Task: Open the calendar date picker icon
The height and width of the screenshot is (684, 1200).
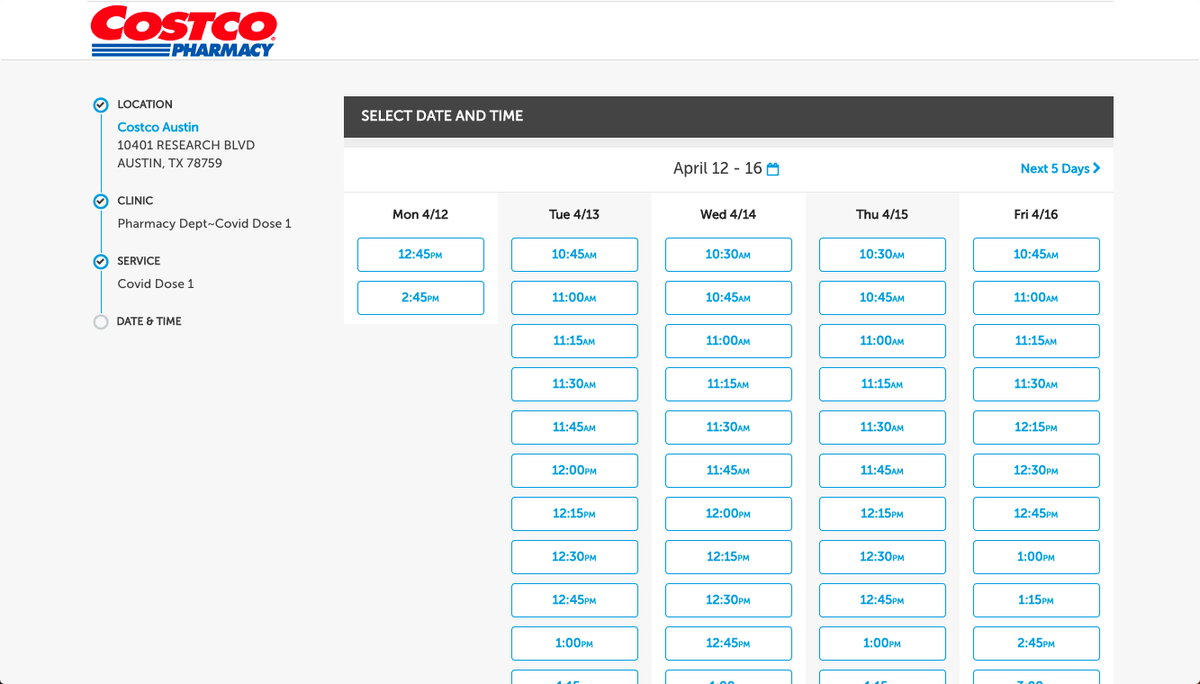Action: 772,169
